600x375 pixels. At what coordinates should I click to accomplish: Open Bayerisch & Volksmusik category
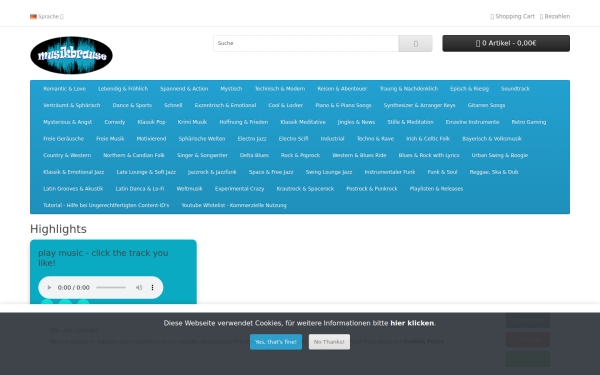click(492, 139)
